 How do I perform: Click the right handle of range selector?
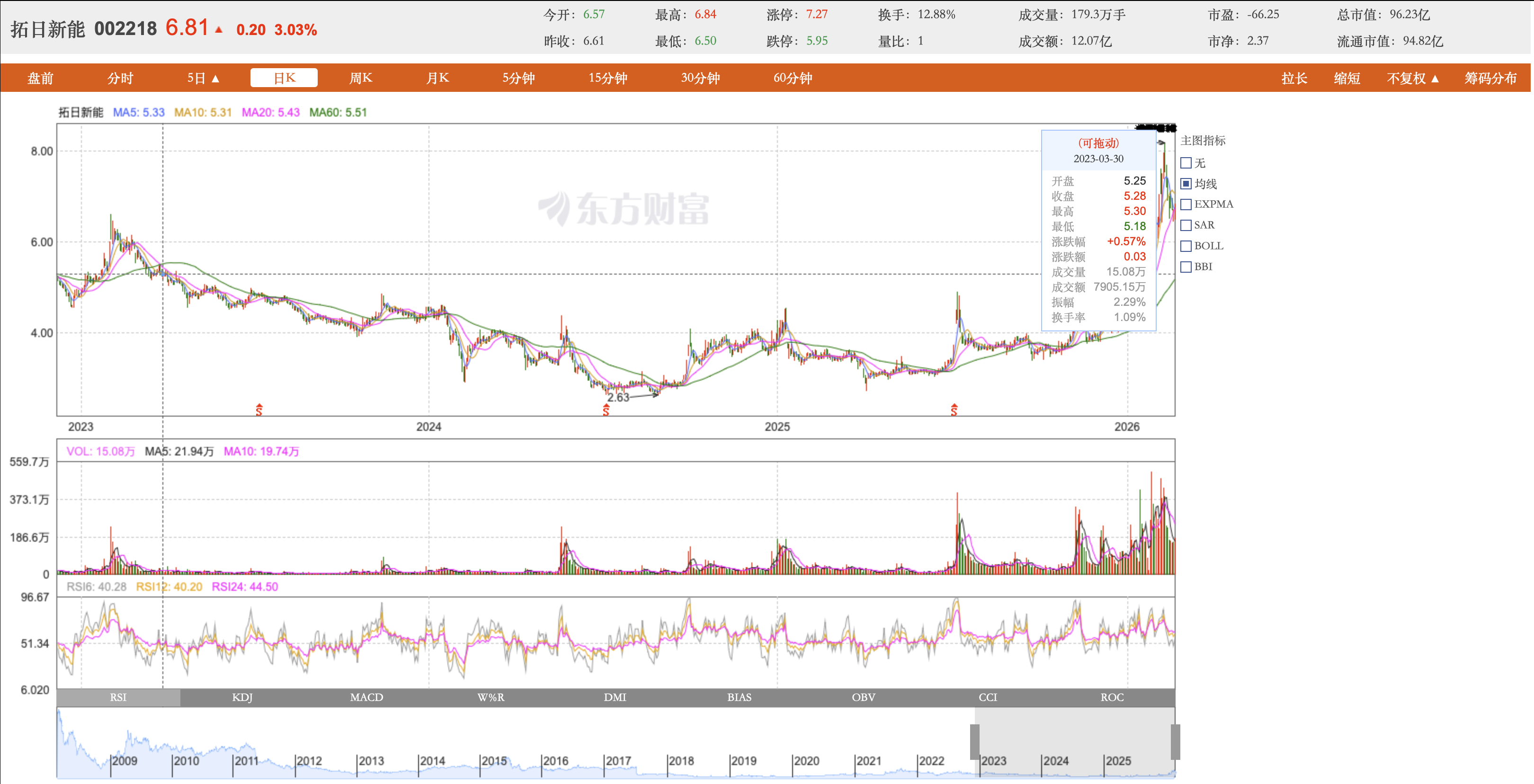coord(1175,741)
